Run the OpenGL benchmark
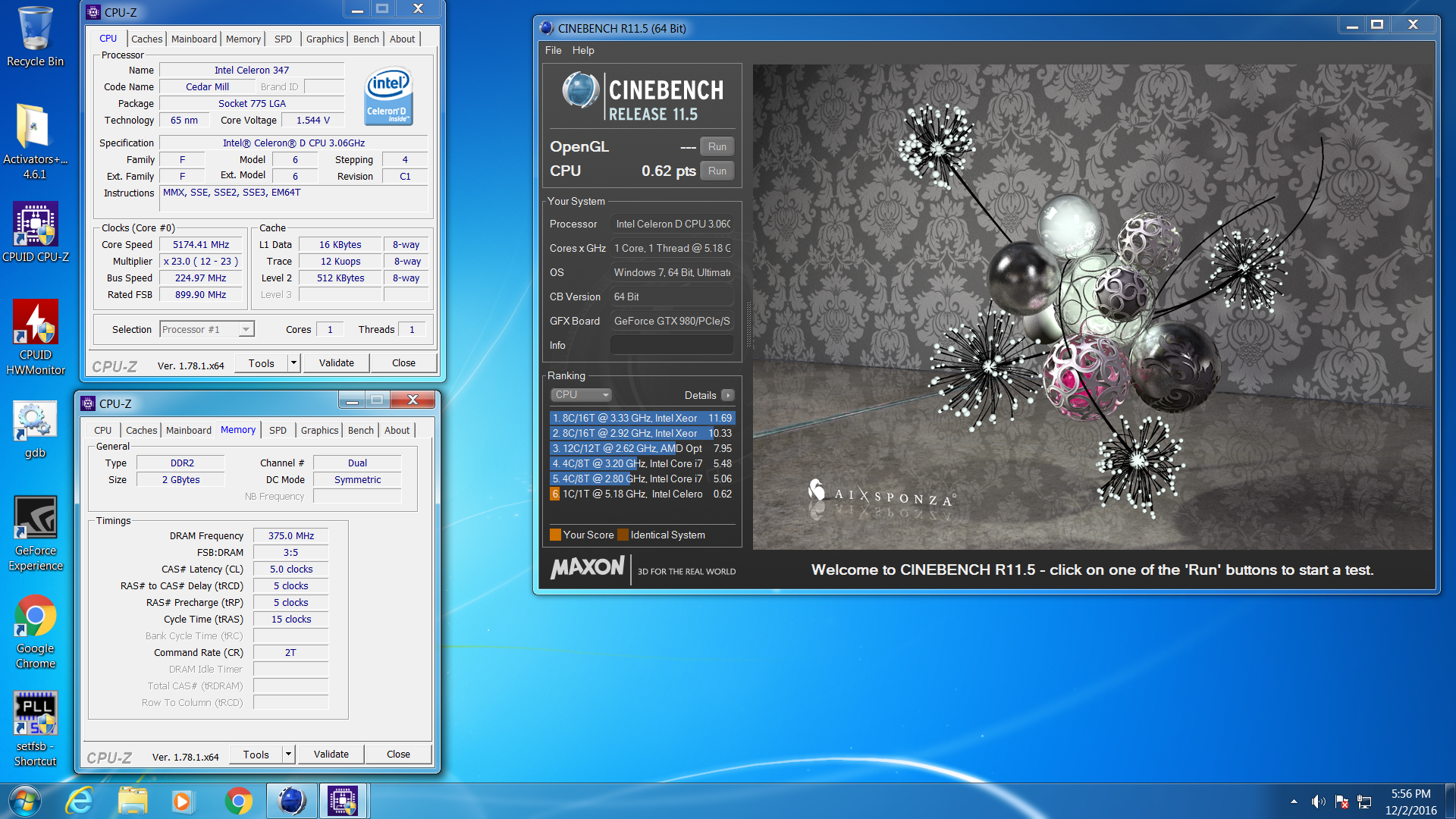The width and height of the screenshot is (1456, 819). coord(717,146)
